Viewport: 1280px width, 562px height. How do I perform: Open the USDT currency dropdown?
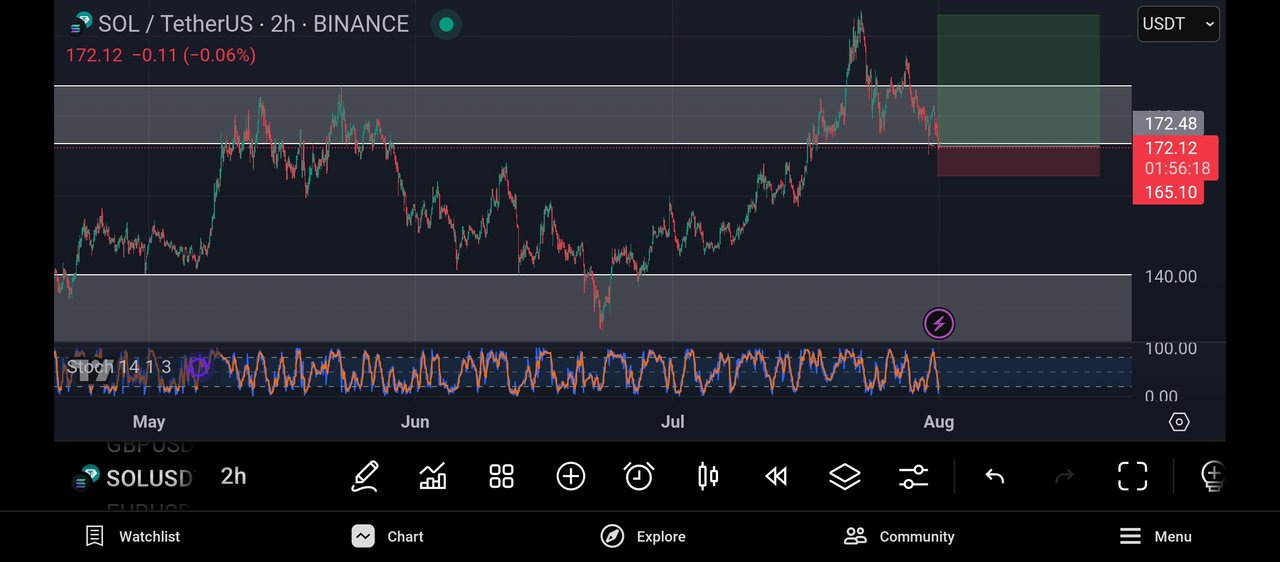tap(1179, 24)
